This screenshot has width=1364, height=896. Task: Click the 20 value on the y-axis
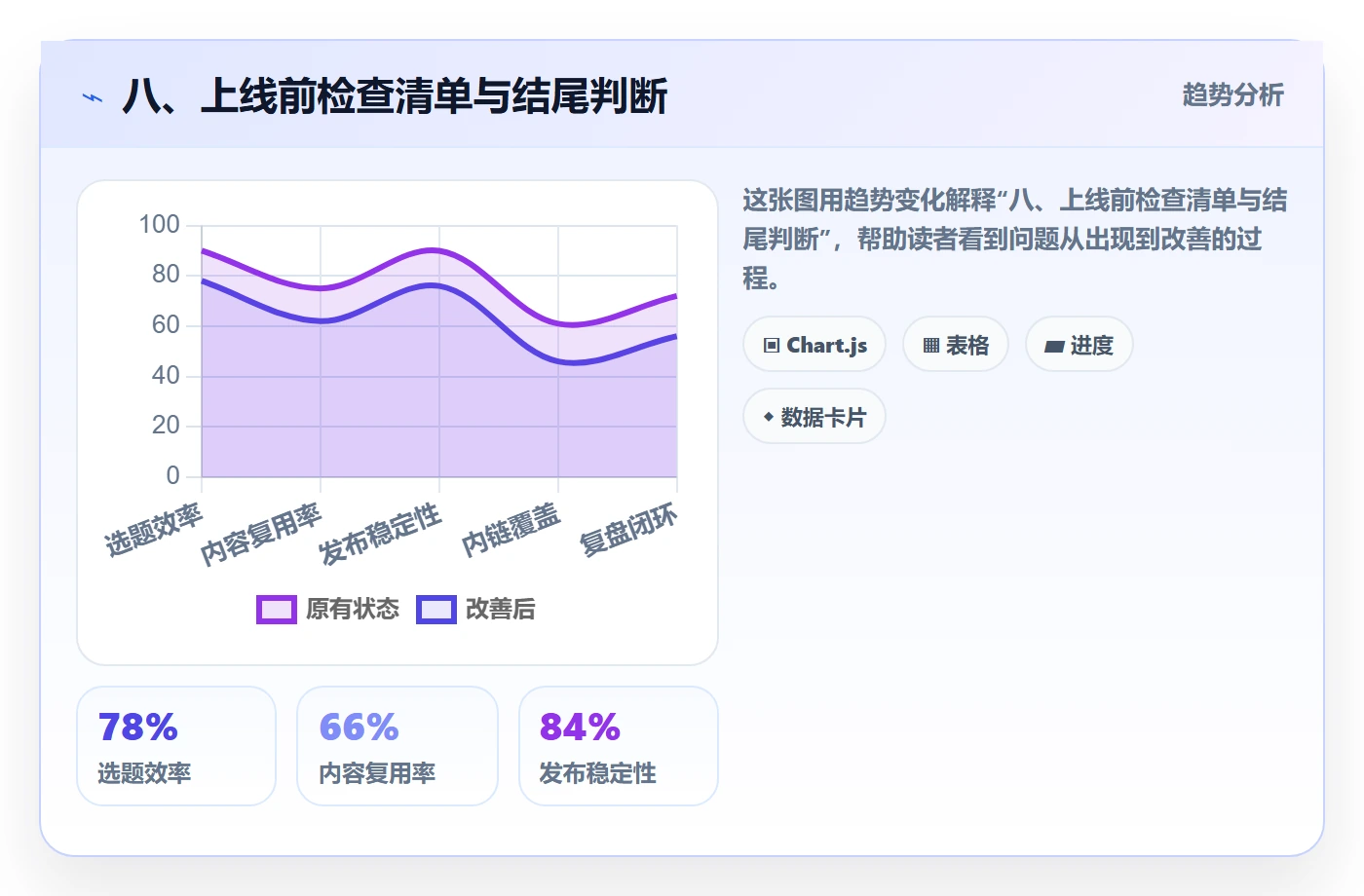167,426
